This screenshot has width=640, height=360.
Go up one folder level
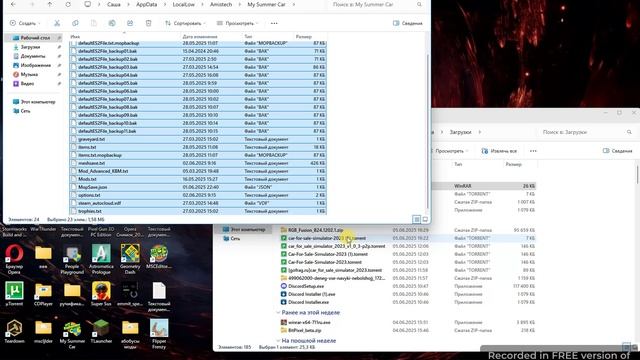point(50,4)
